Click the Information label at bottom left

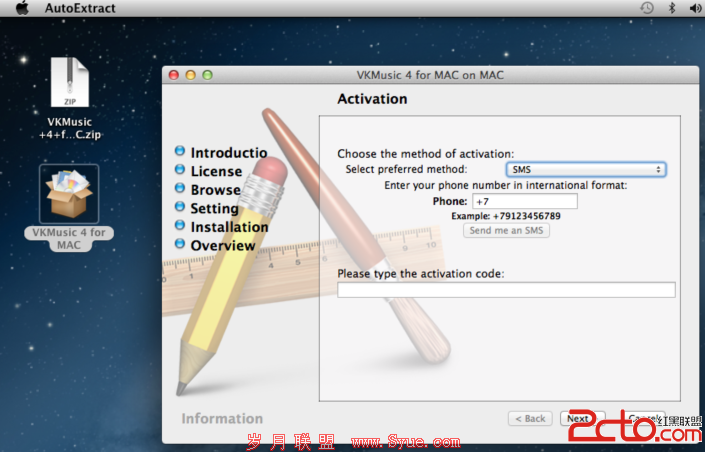click(x=222, y=419)
